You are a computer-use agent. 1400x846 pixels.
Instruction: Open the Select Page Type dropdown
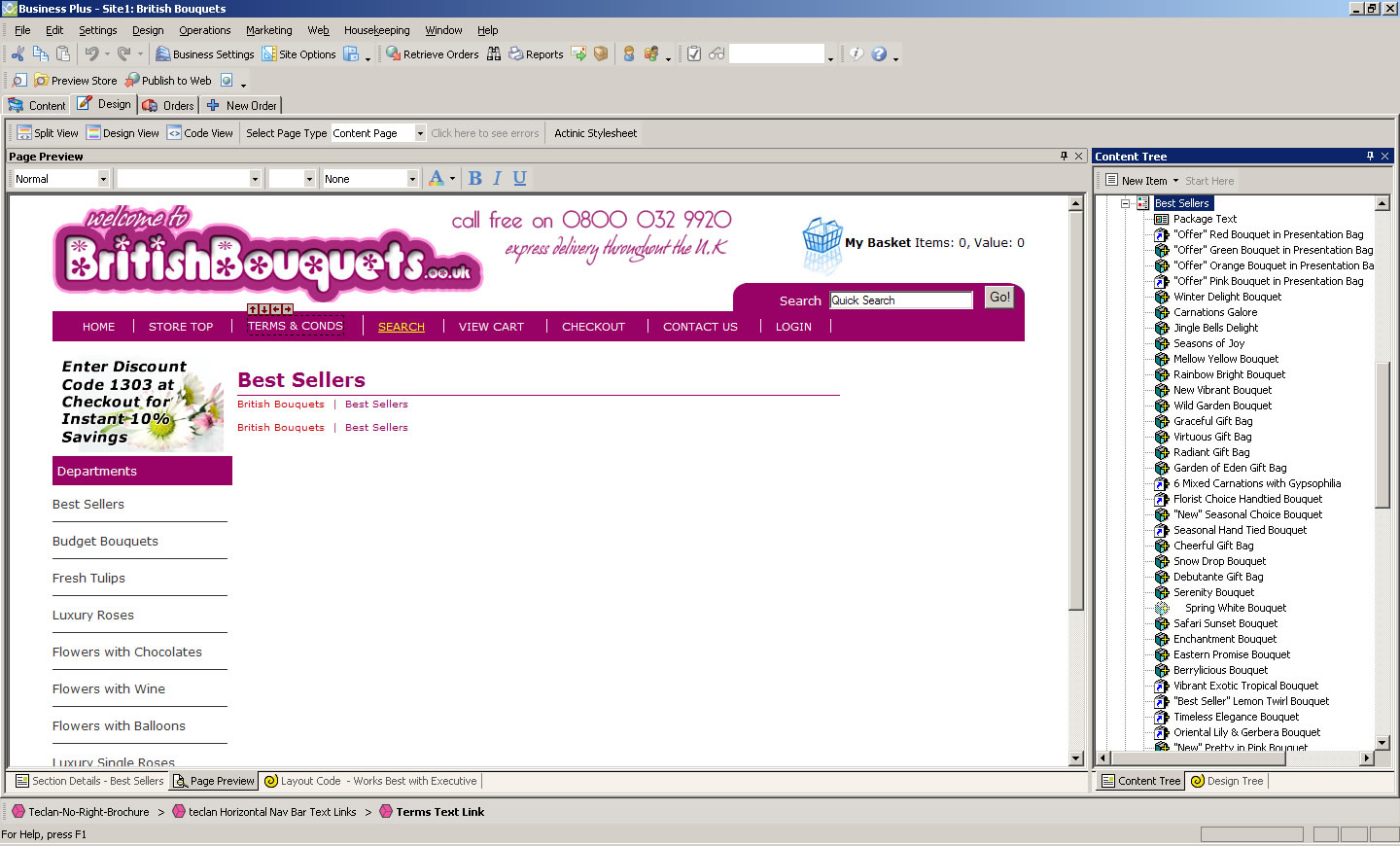point(420,133)
